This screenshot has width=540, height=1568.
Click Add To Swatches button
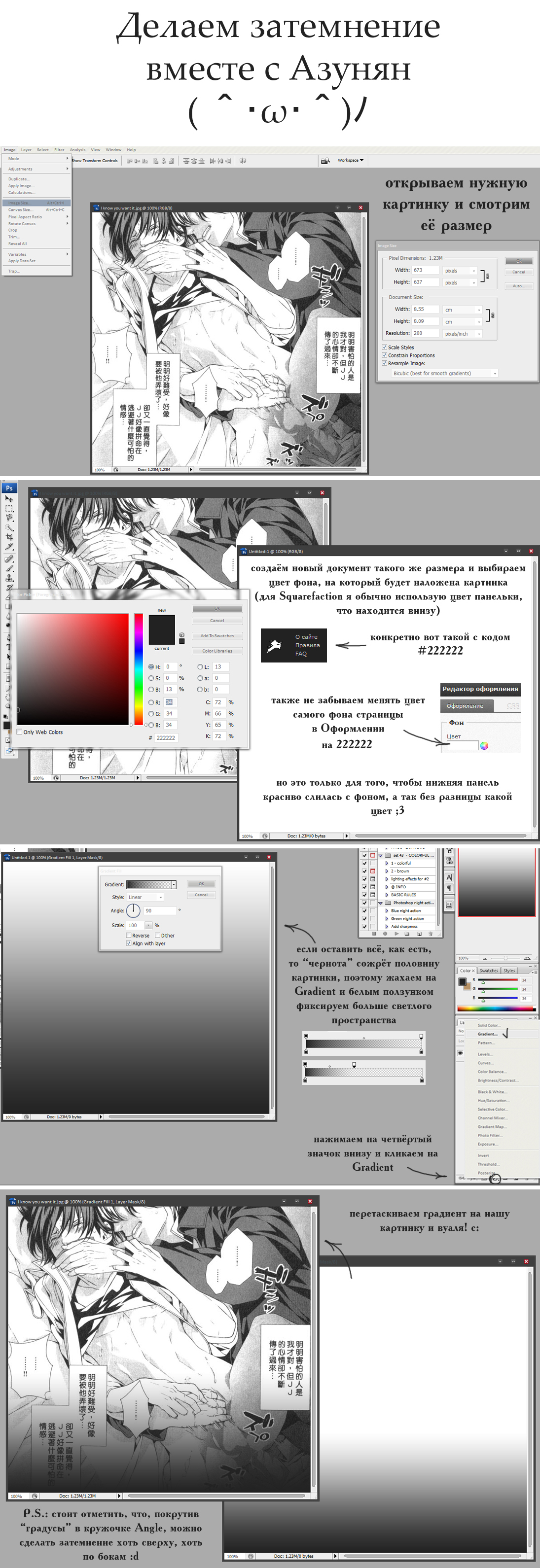click(x=217, y=635)
